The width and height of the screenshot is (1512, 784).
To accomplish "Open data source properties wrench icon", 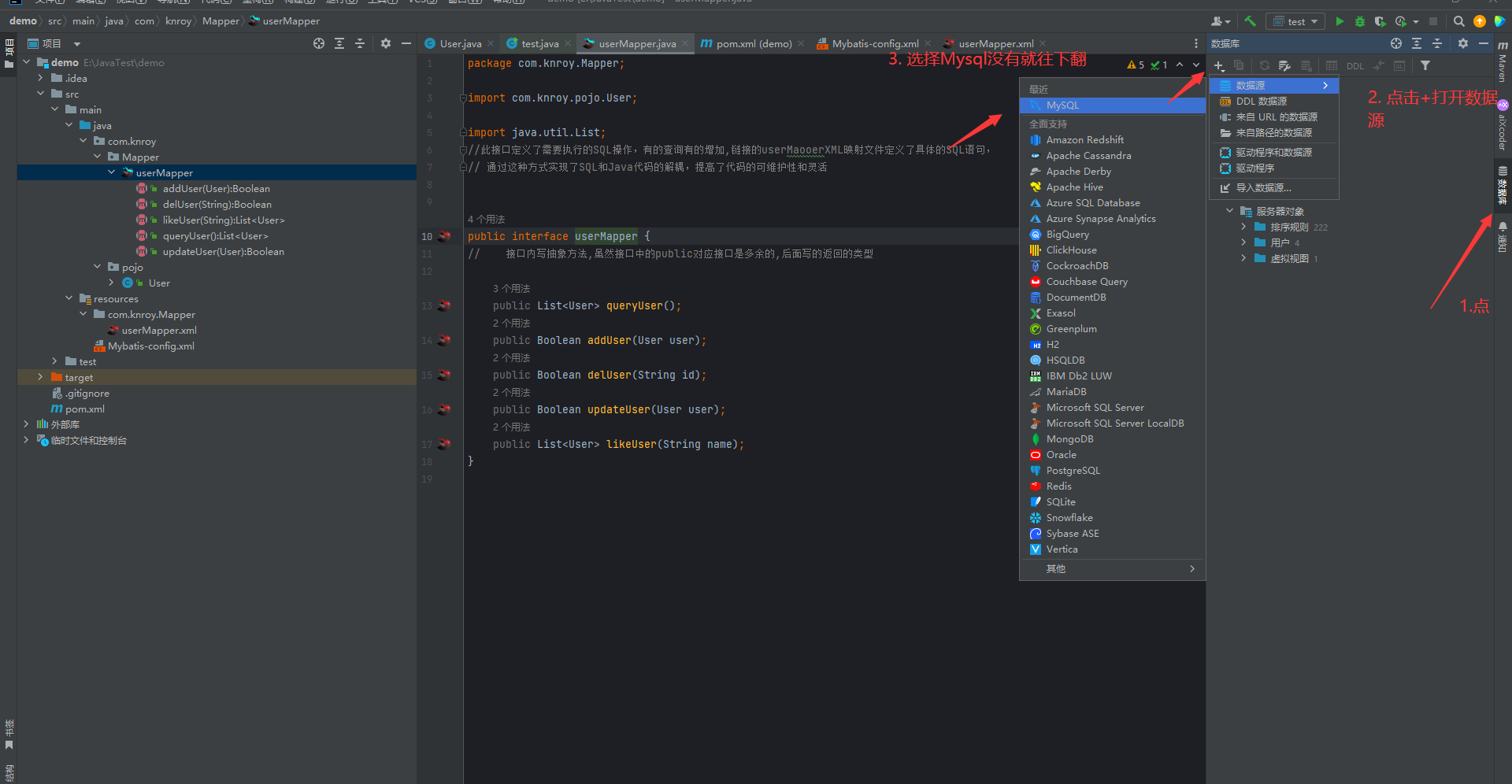I will (1284, 66).
